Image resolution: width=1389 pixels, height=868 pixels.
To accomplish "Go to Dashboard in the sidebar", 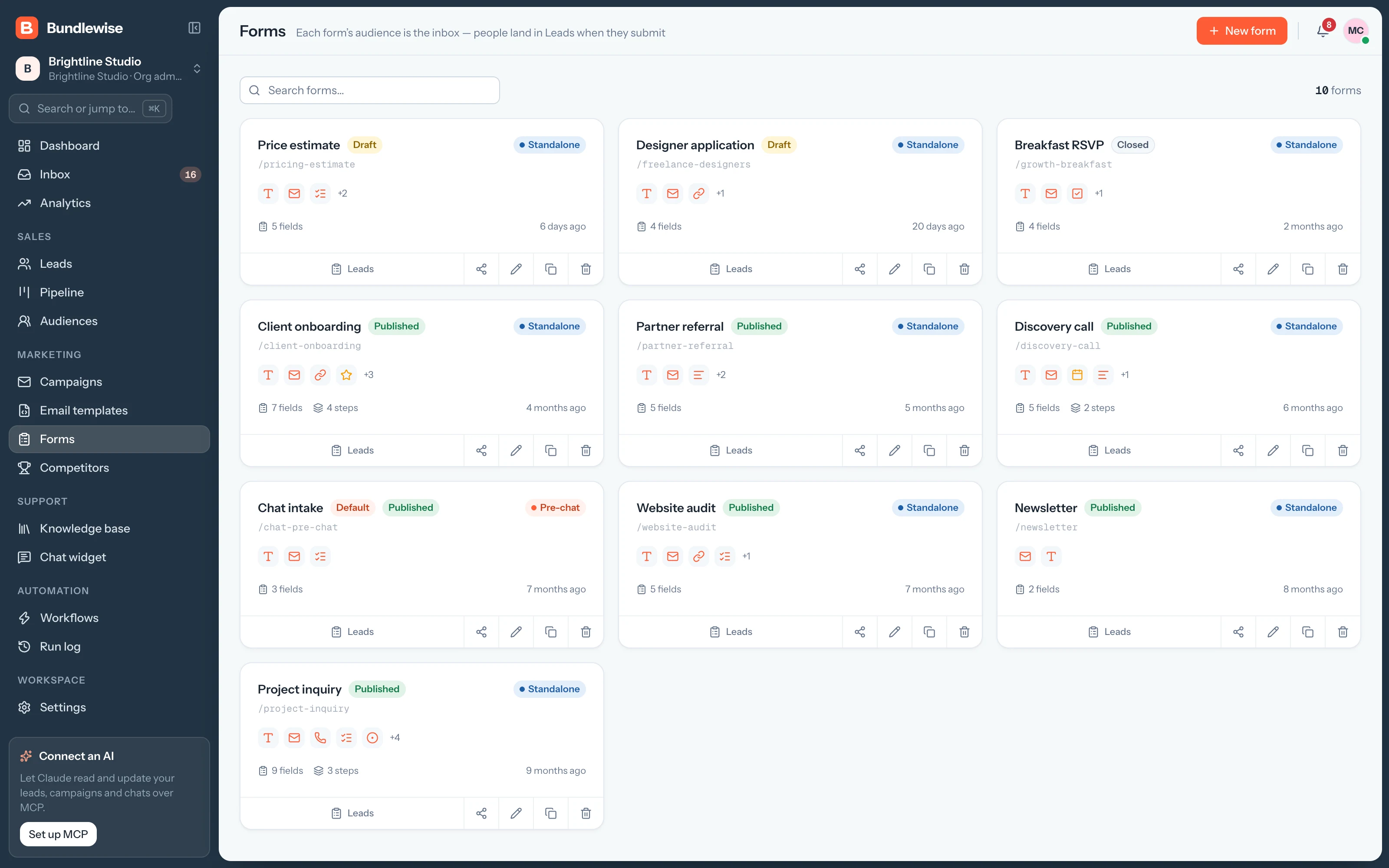I will pyautogui.click(x=109, y=146).
